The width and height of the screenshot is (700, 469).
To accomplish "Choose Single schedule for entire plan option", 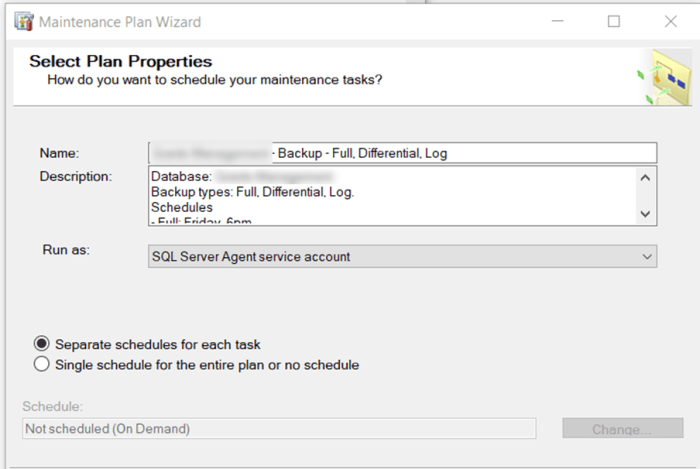I will 42,364.
